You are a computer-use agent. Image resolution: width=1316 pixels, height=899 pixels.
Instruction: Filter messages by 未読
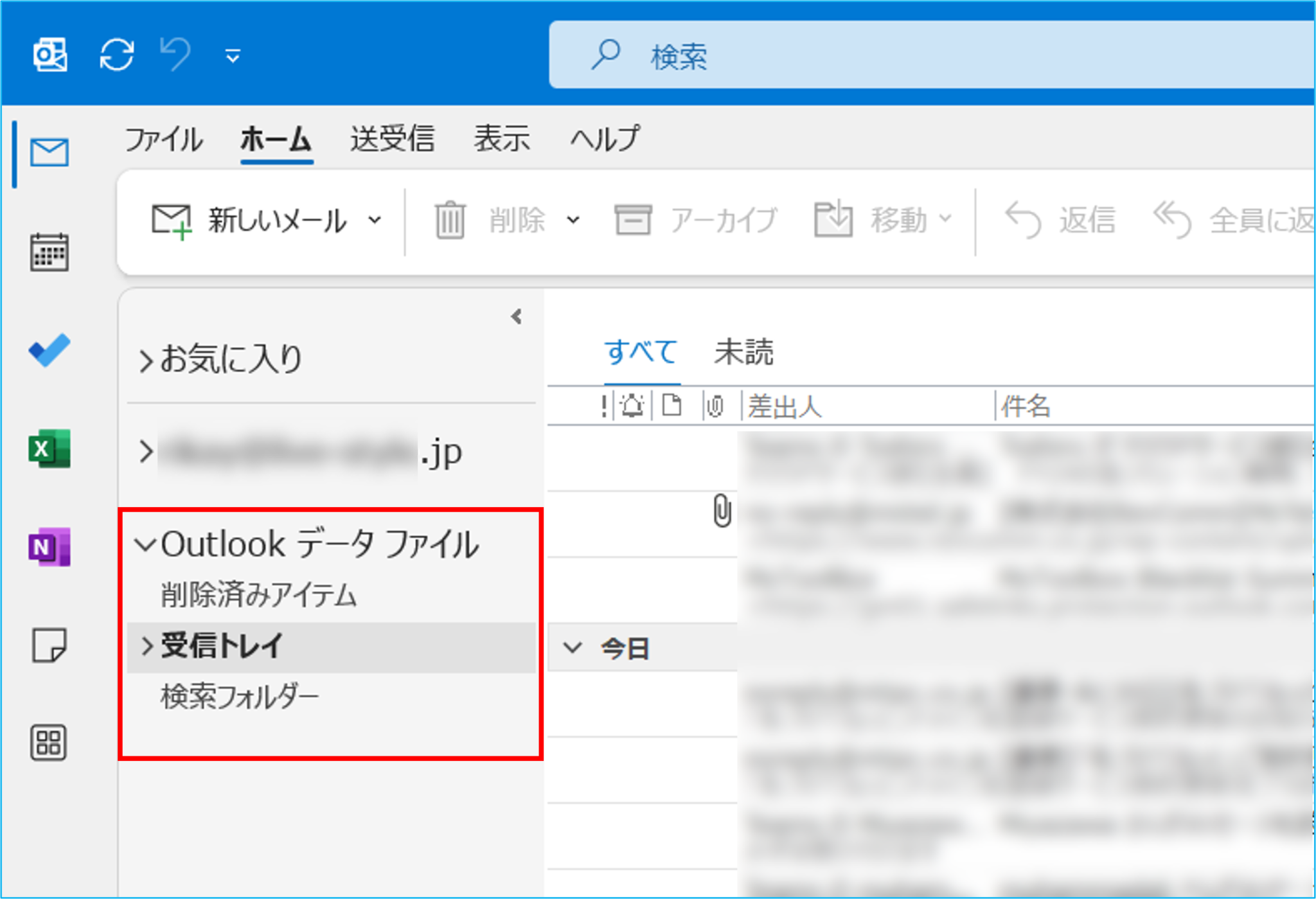tap(744, 352)
